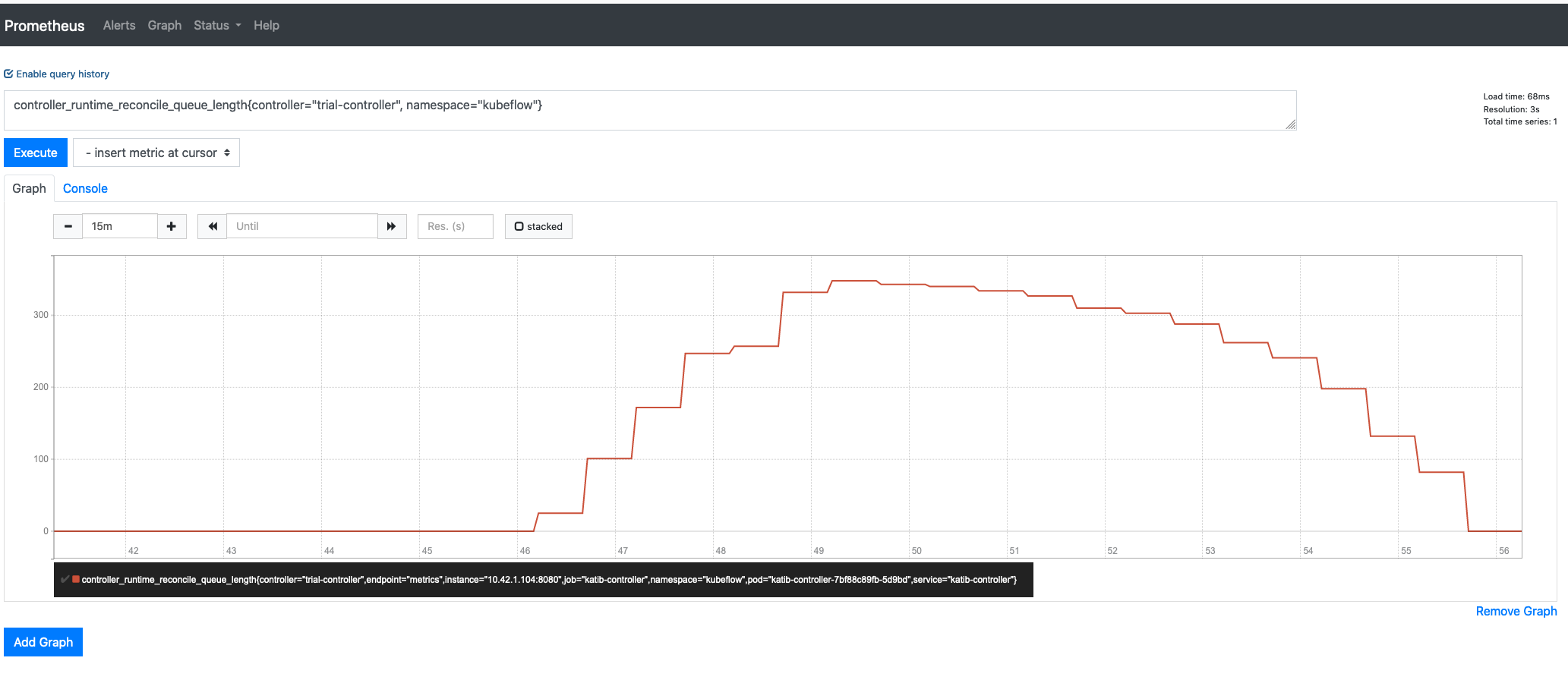Grow the time range with the plus icon
Image resolution: width=1568 pixels, height=683 pixels.
(172, 225)
